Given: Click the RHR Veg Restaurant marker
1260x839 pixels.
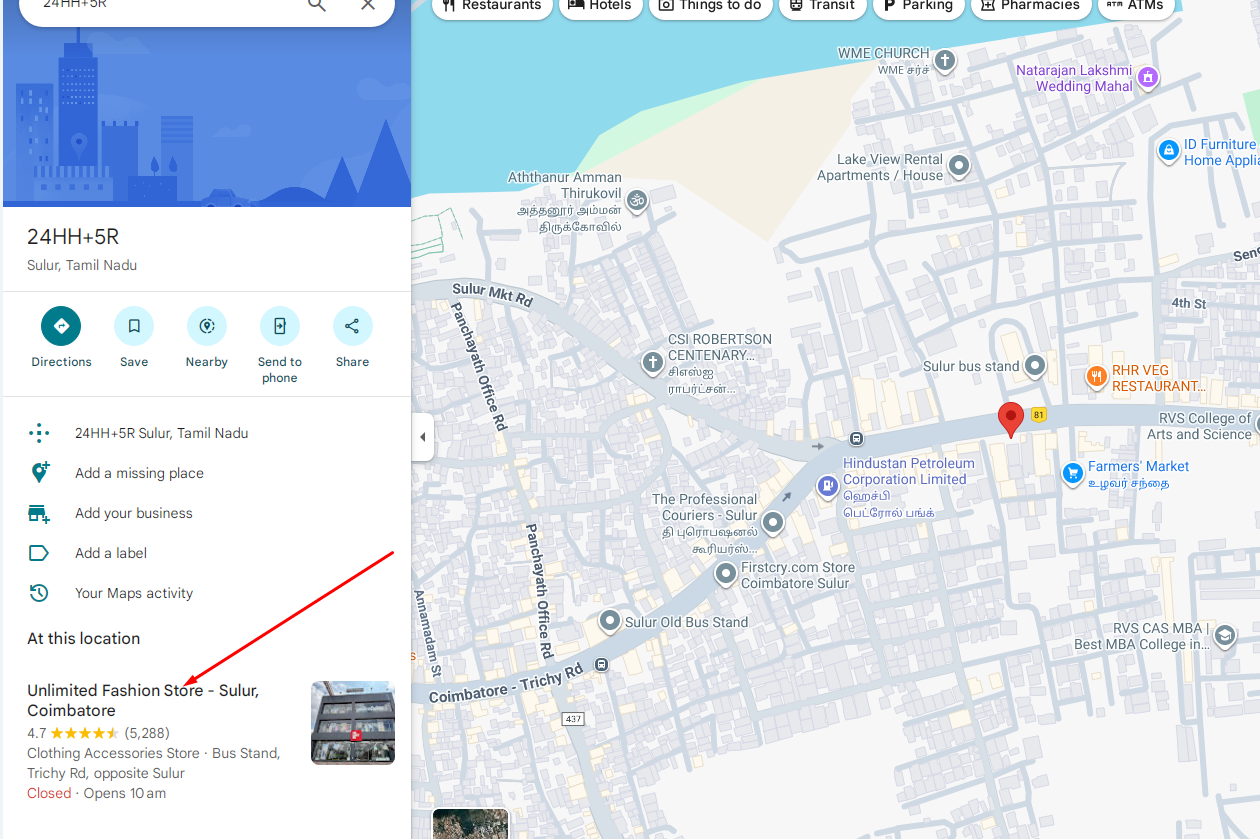Looking at the screenshot, I should coord(1097,377).
